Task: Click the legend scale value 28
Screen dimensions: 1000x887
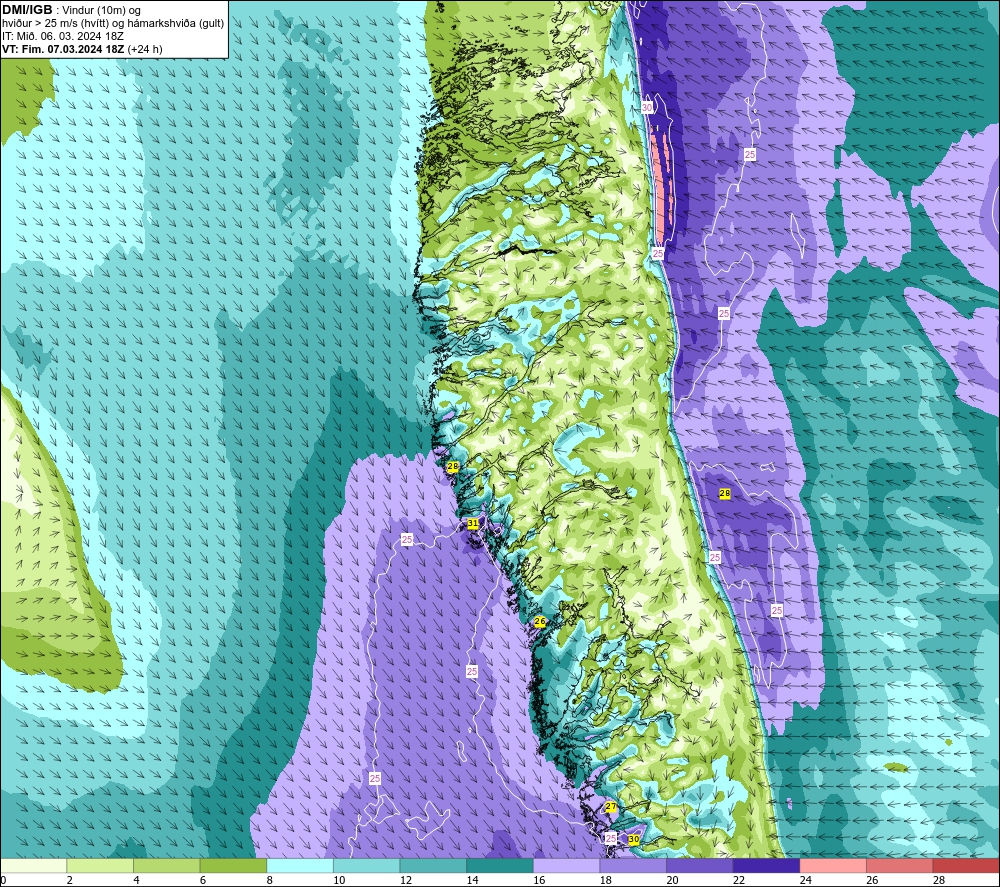Action: click(x=939, y=880)
